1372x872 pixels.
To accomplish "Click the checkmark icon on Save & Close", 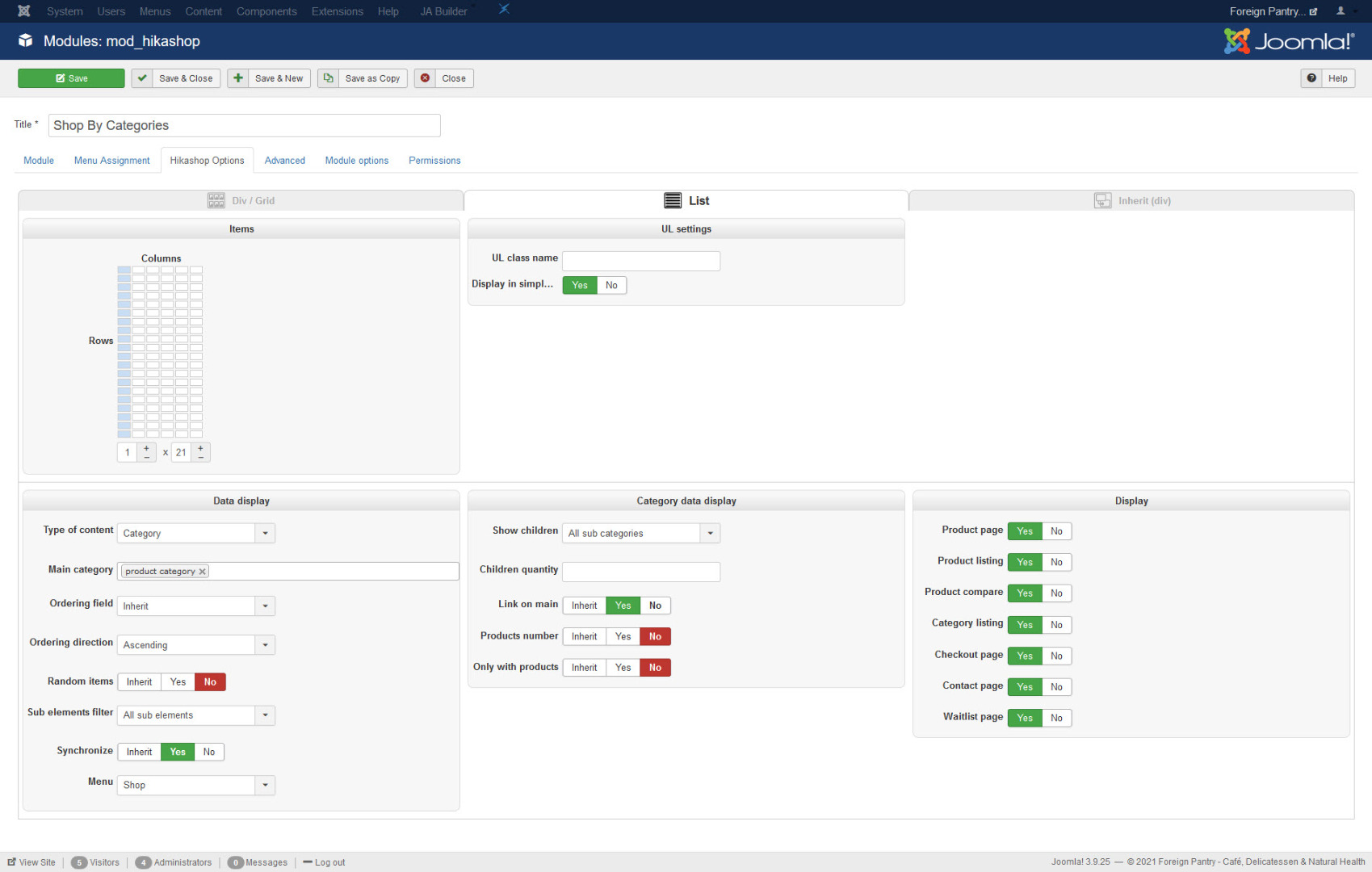I will click(x=142, y=78).
